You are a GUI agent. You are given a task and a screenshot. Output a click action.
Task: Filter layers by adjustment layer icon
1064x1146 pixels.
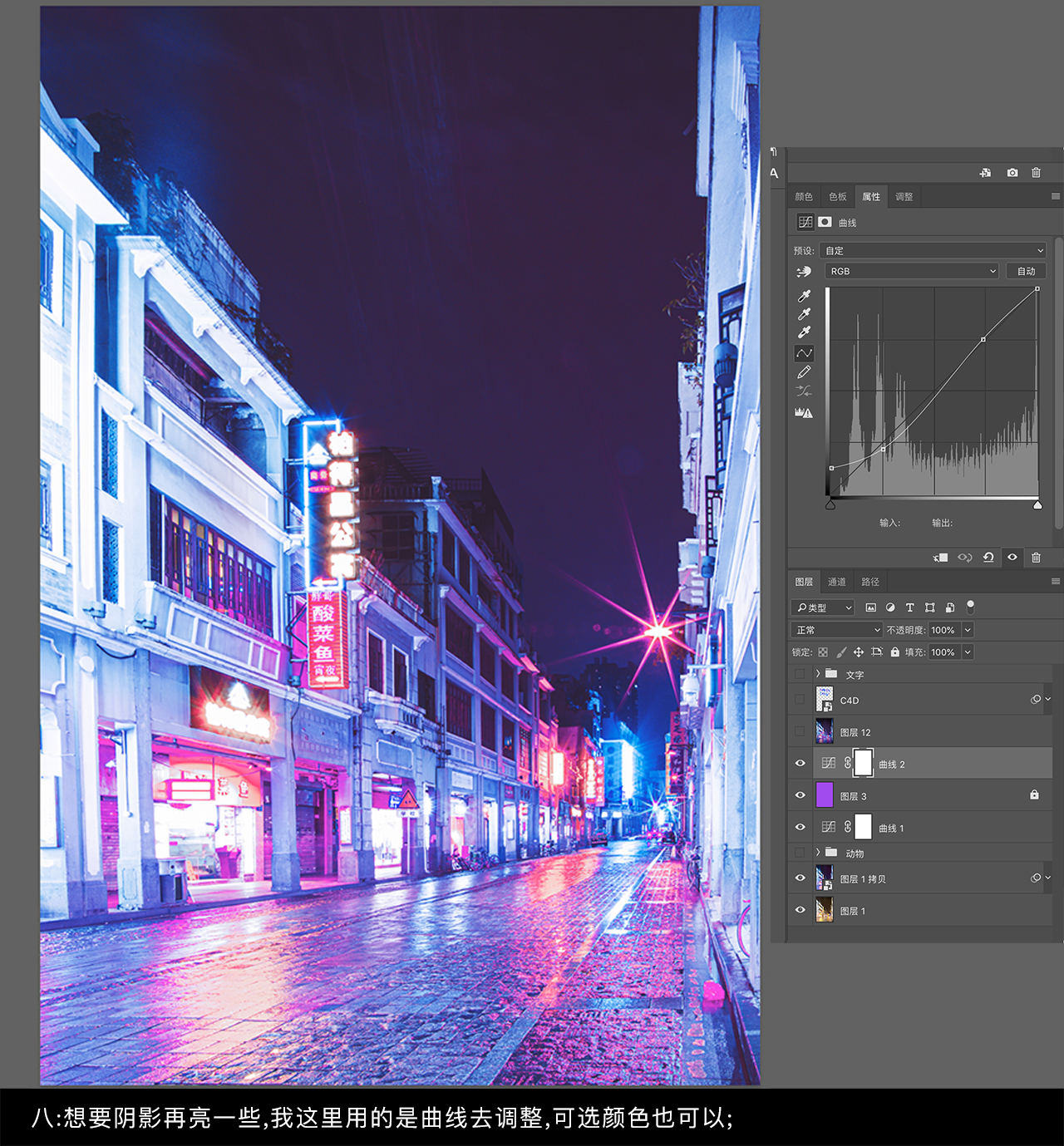tap(890, 607)
